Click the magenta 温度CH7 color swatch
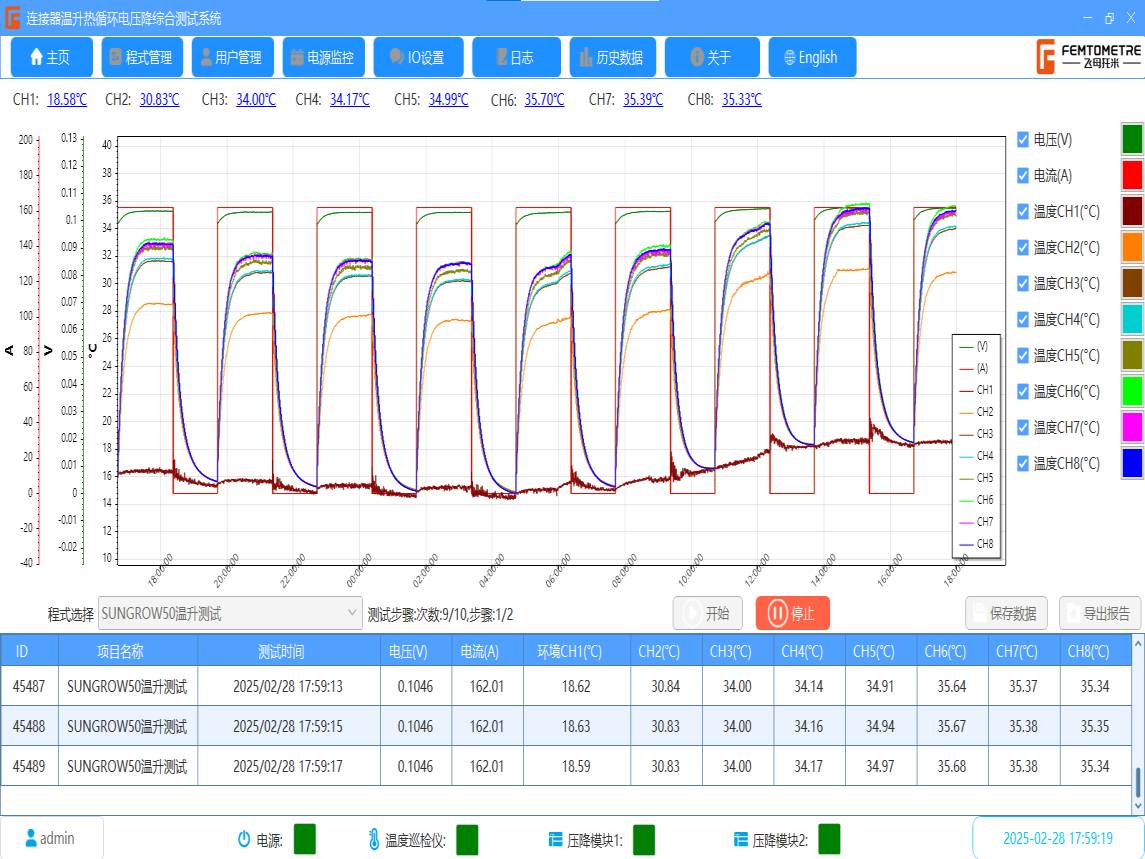This screenshot has height=859, width=1145. [x=1131, y=427]
